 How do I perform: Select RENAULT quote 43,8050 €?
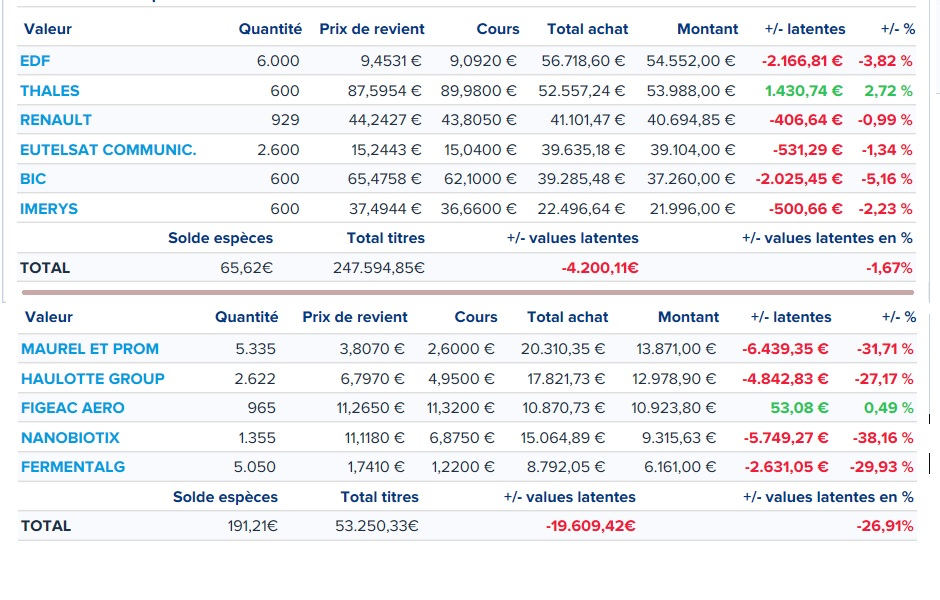point(479,120)
